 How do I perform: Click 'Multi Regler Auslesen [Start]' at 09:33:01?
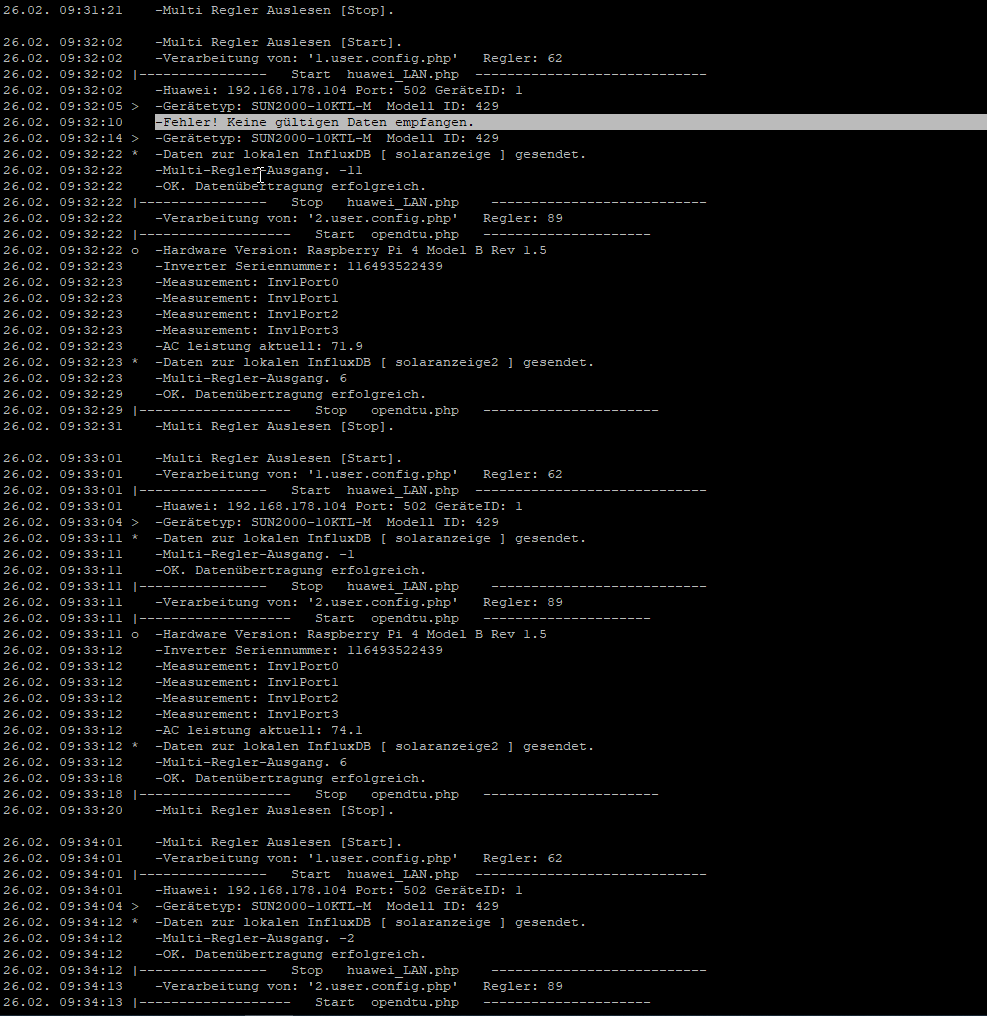point(279,458)
